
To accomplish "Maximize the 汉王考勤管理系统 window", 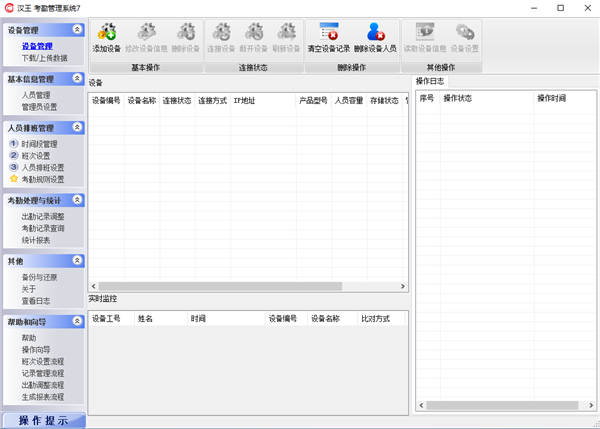I will (x=561, y=8).
